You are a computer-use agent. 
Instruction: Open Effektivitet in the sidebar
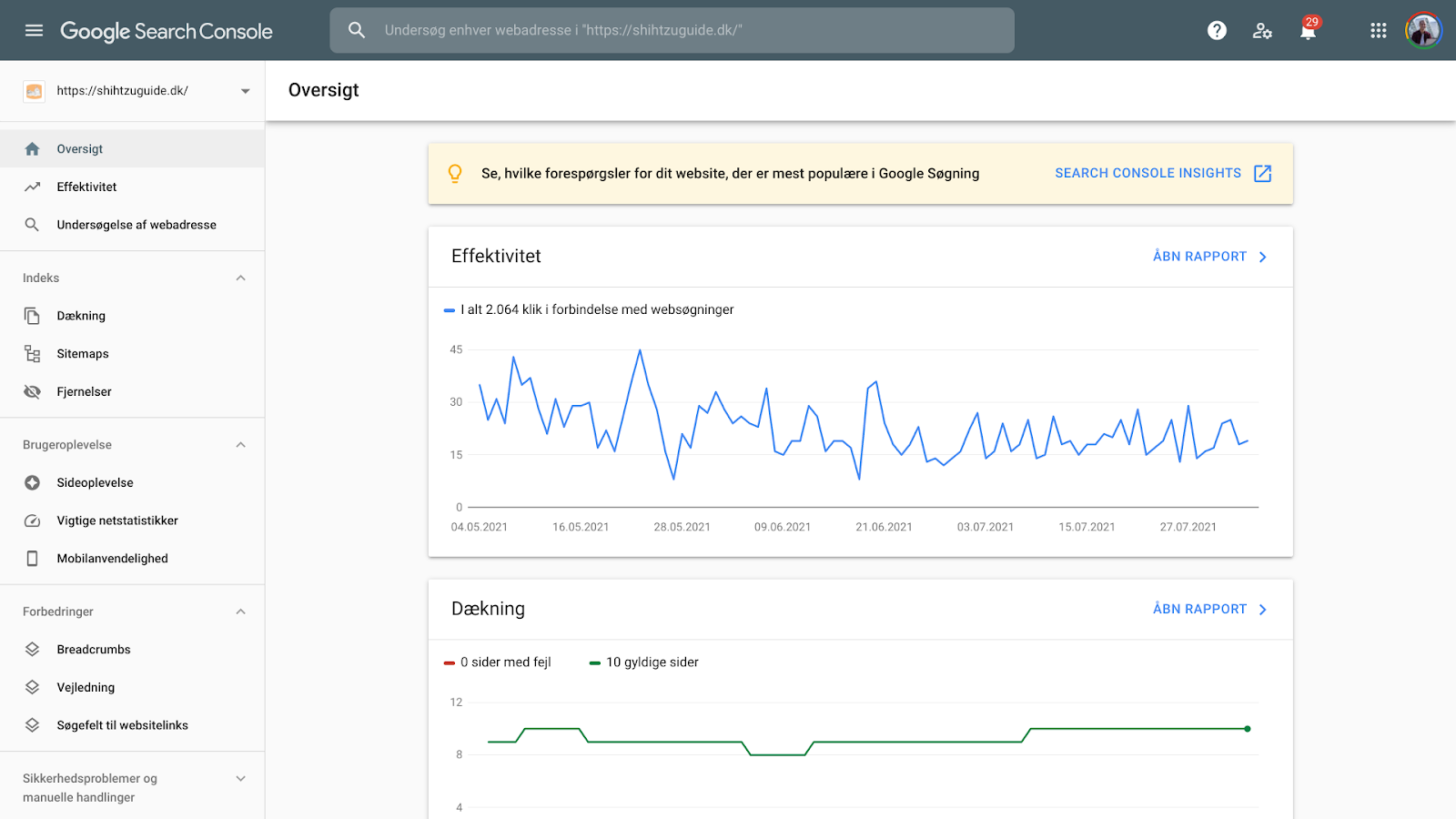pos(132,187)
